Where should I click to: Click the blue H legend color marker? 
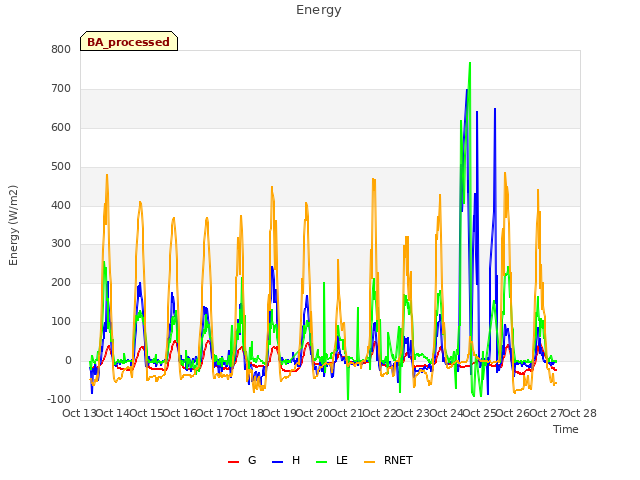[x=277, y=462]
